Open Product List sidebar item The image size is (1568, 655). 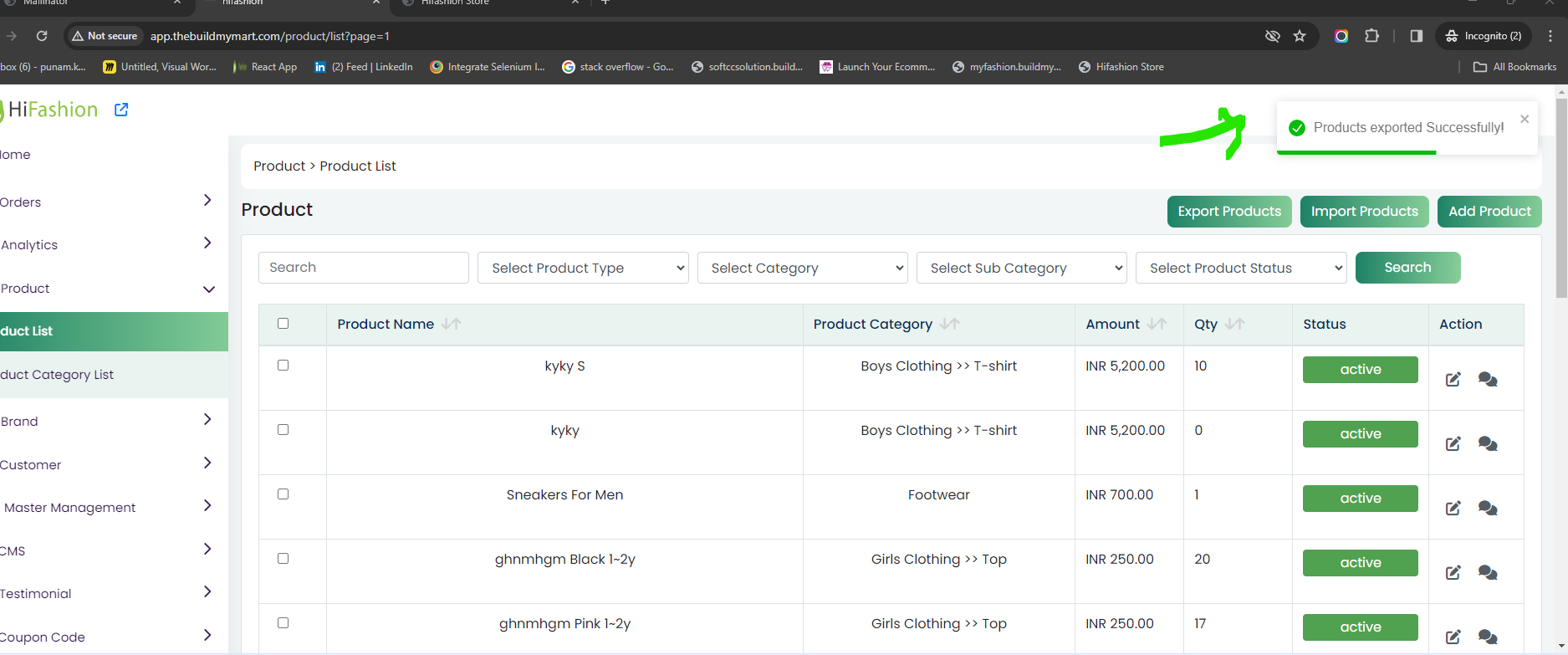[x=114, y=331]
